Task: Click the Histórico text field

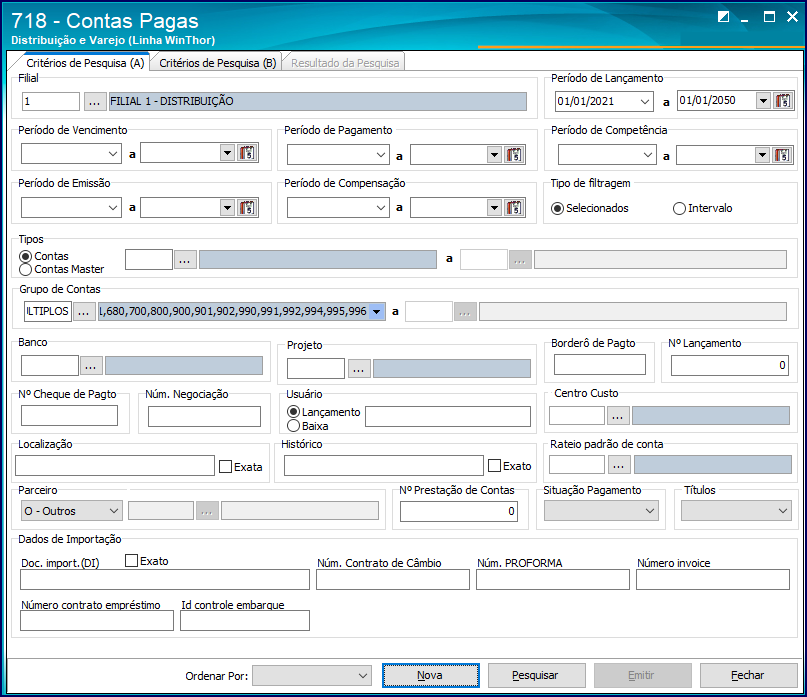Action: coord(383,465)
